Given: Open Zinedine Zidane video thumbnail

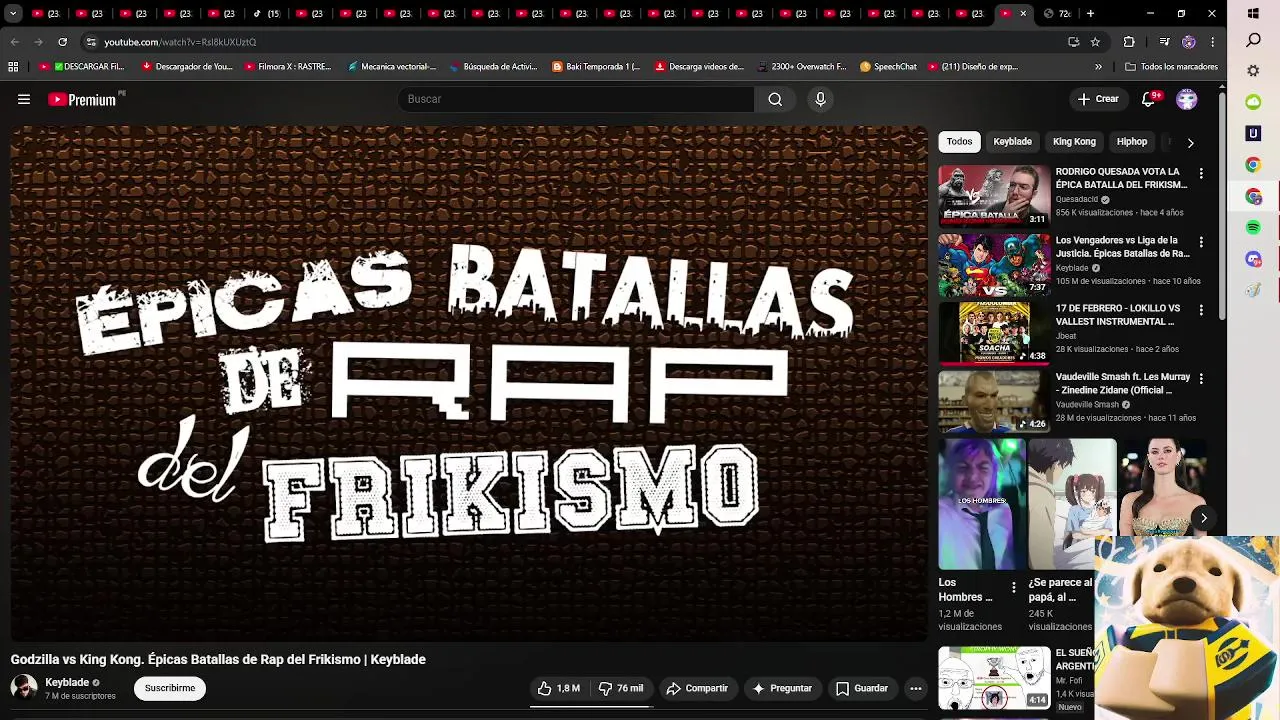Looking at the screenshot, I should pyautogui.click(x=994, y=402).
